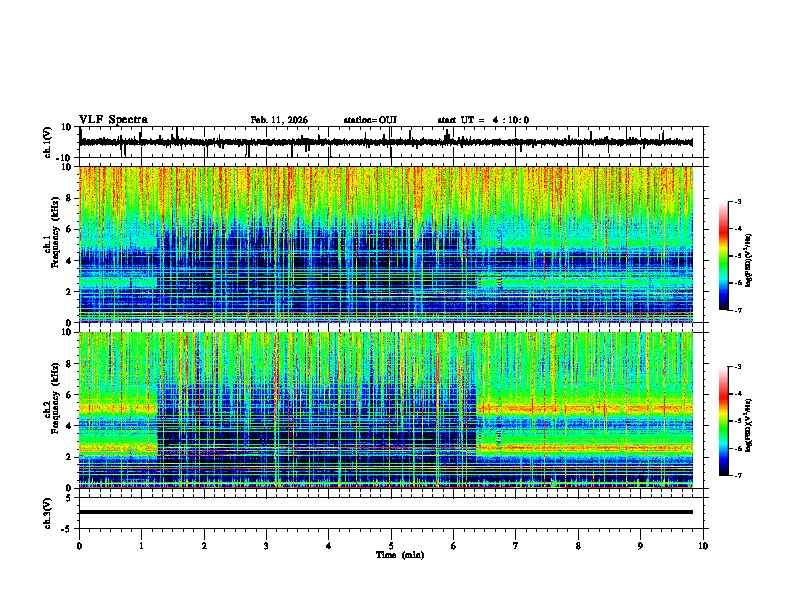792x612 pixels.
Task: Click the flat black ch.3 voltage trace
Action: tap(386, 512)
